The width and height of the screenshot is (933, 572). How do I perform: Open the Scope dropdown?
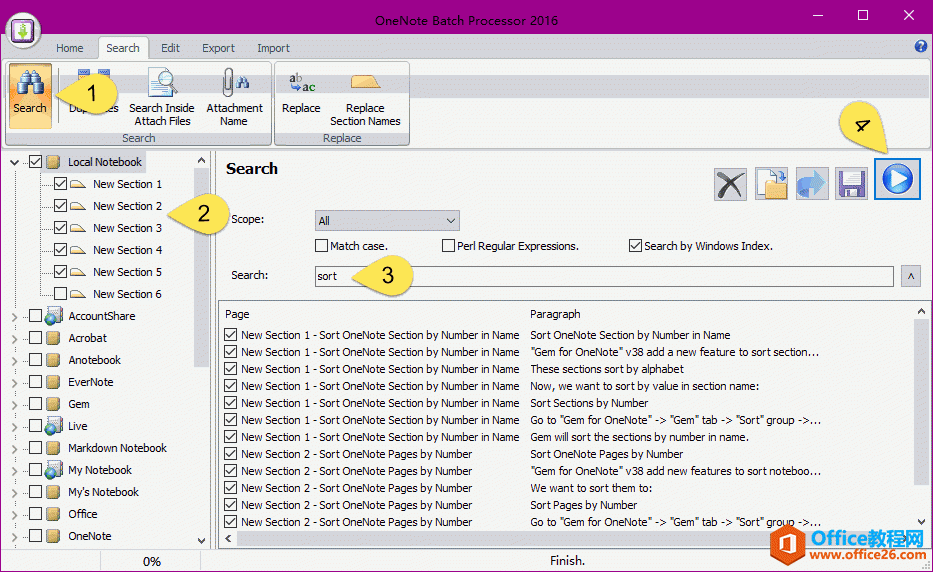point(387,221)
